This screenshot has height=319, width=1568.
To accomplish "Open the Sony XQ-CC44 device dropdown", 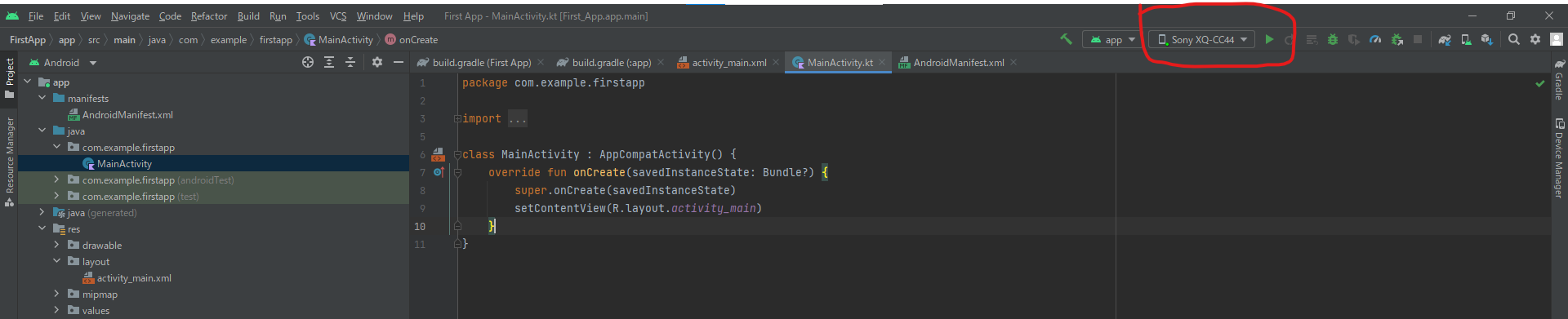I will coord(1202,39).
